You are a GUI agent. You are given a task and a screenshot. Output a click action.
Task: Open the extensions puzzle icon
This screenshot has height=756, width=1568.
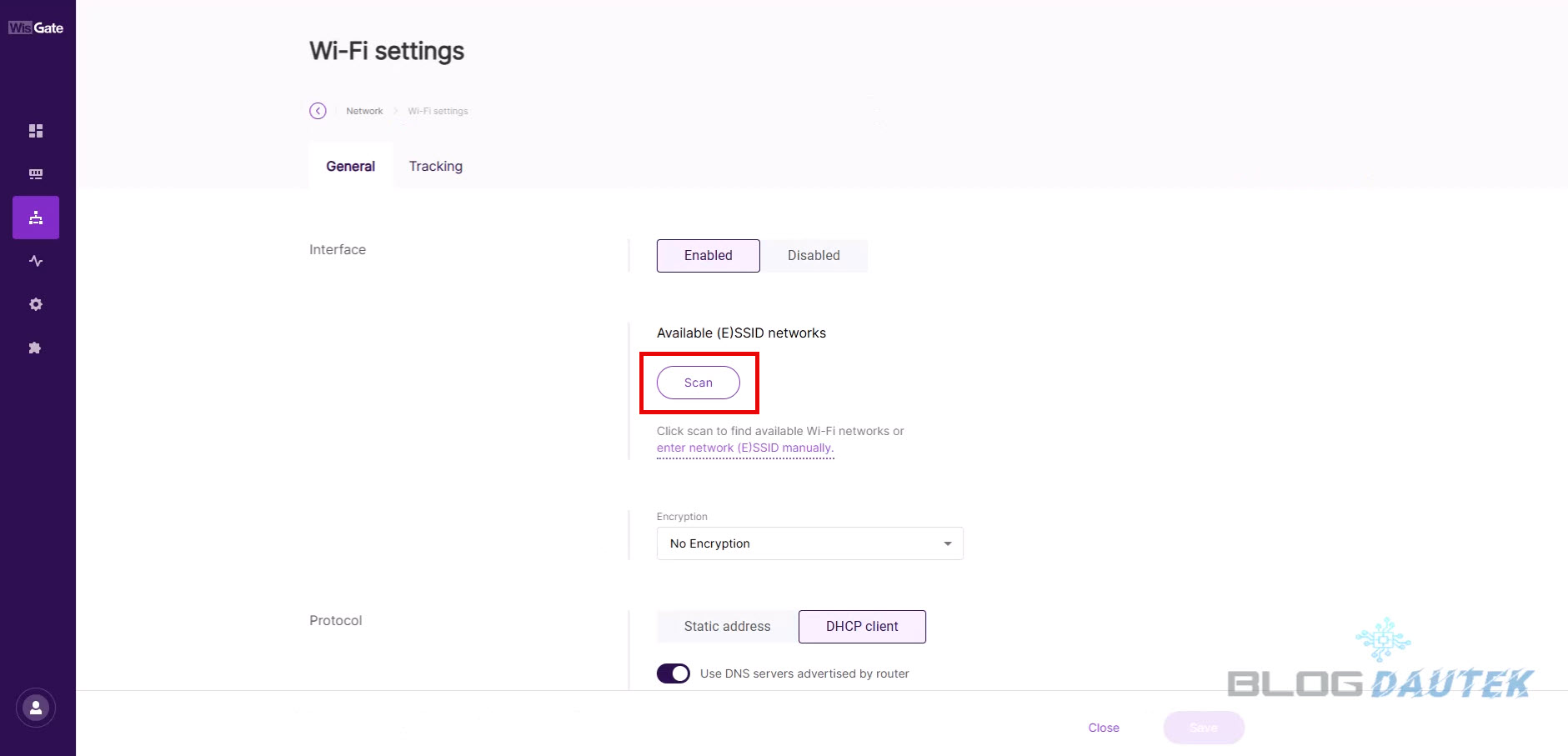(x=36, y=348)
